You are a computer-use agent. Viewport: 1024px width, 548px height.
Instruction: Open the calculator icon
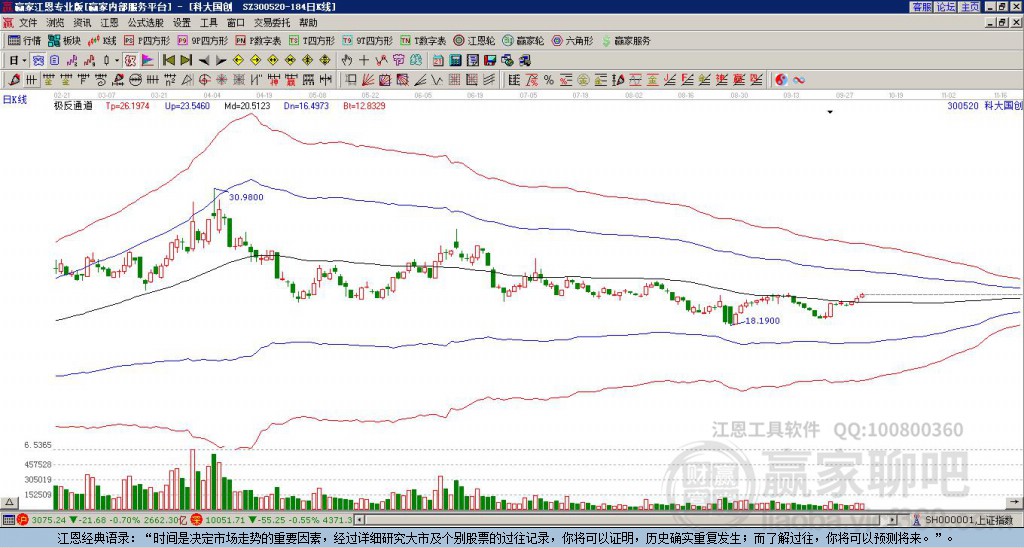coord(456,61)
